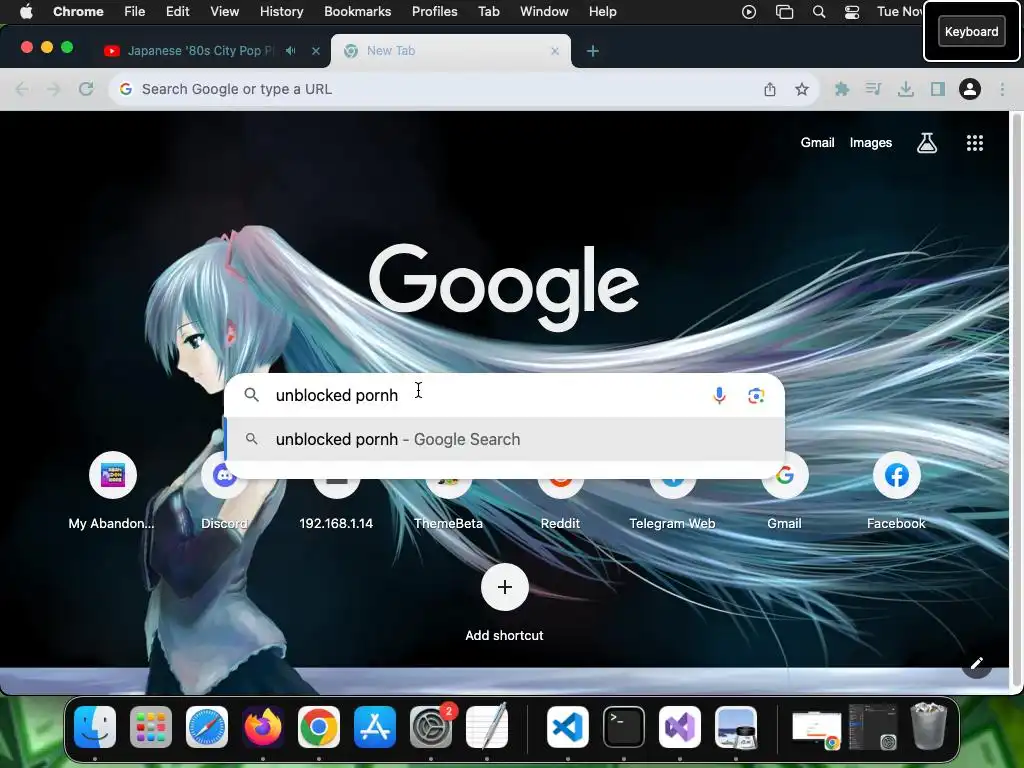Open the Reddit shortcut

(560, 504)
